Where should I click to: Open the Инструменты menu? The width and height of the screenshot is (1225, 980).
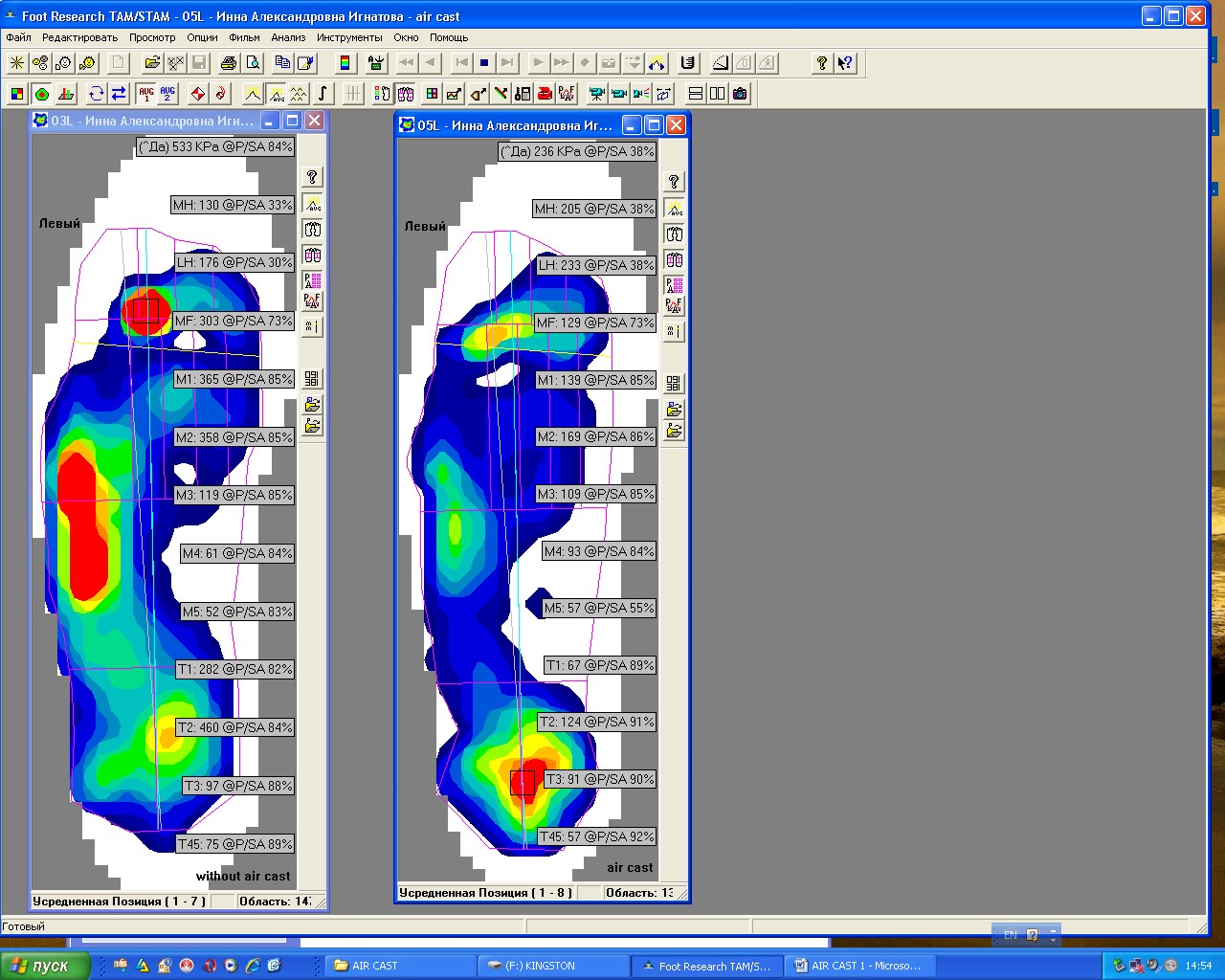(349, 37)
